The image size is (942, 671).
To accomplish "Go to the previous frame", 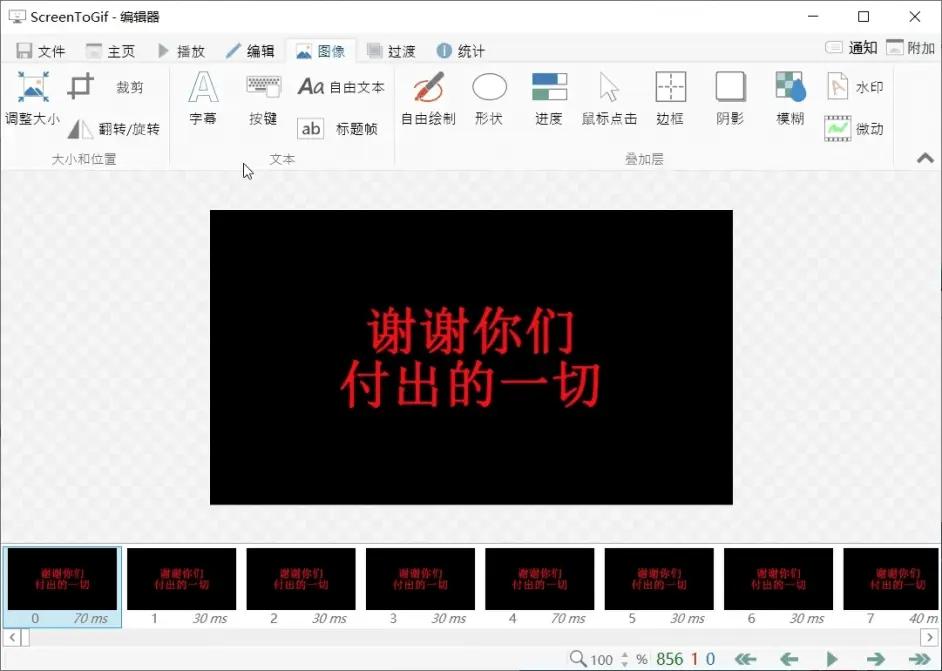I will (789, 659).
